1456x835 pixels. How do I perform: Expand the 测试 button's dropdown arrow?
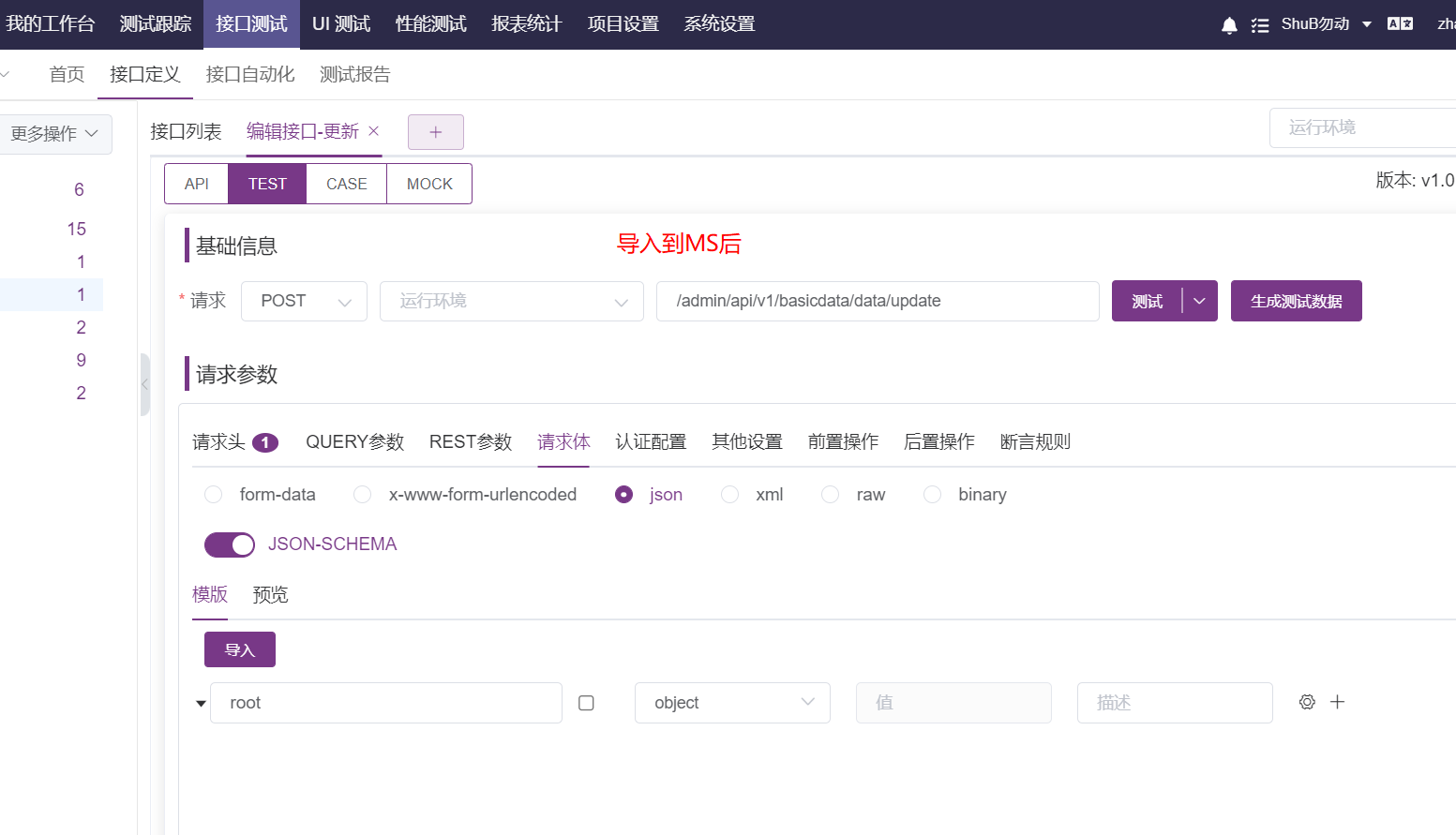pyautogui.click(x=1199, y=301)
